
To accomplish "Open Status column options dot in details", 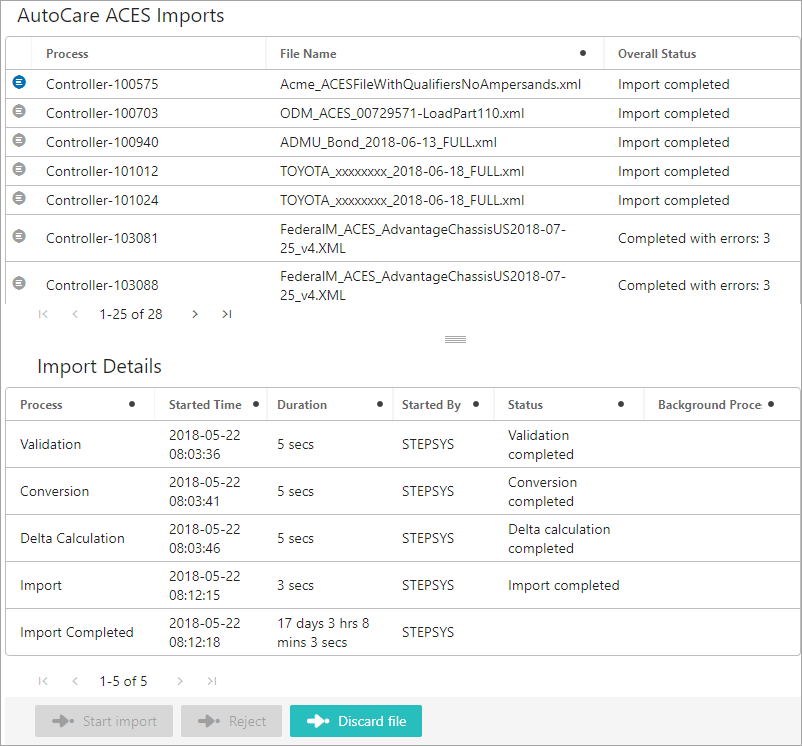I will (x=620, y=404).
